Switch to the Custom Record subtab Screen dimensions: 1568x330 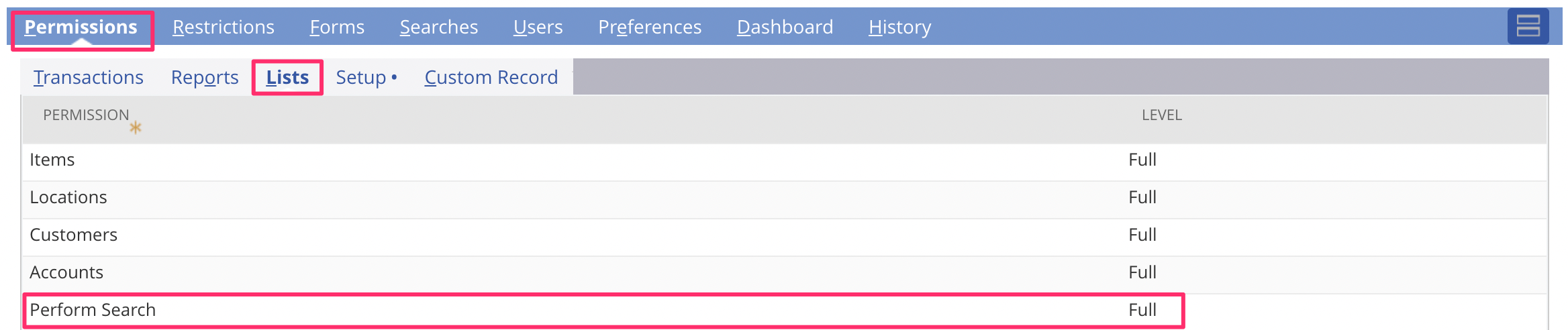[491, 77]
